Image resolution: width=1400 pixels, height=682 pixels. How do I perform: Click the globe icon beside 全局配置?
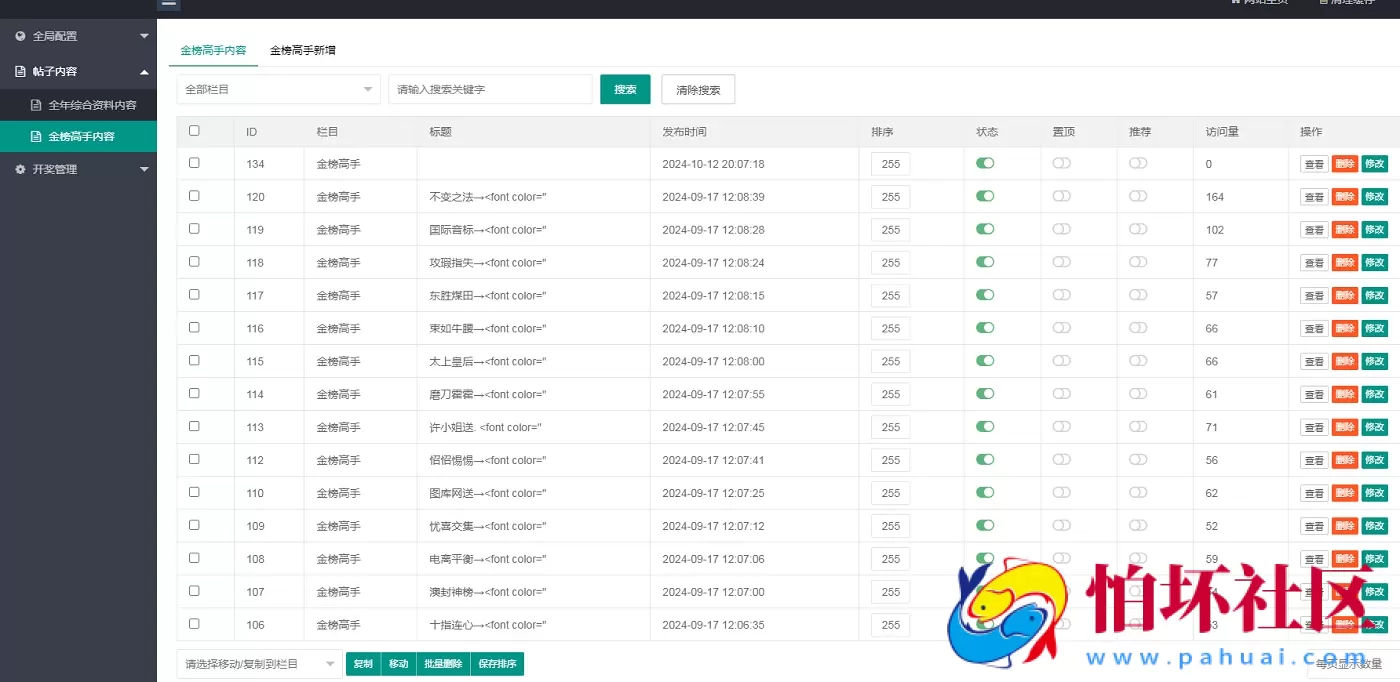click(21, 36)
